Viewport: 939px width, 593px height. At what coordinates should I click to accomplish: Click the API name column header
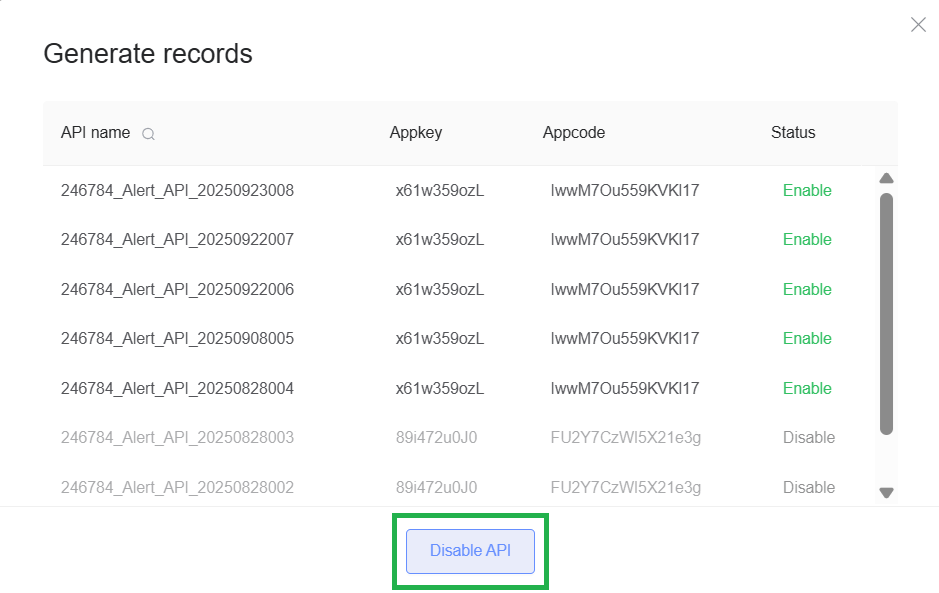tap(96, 132)
